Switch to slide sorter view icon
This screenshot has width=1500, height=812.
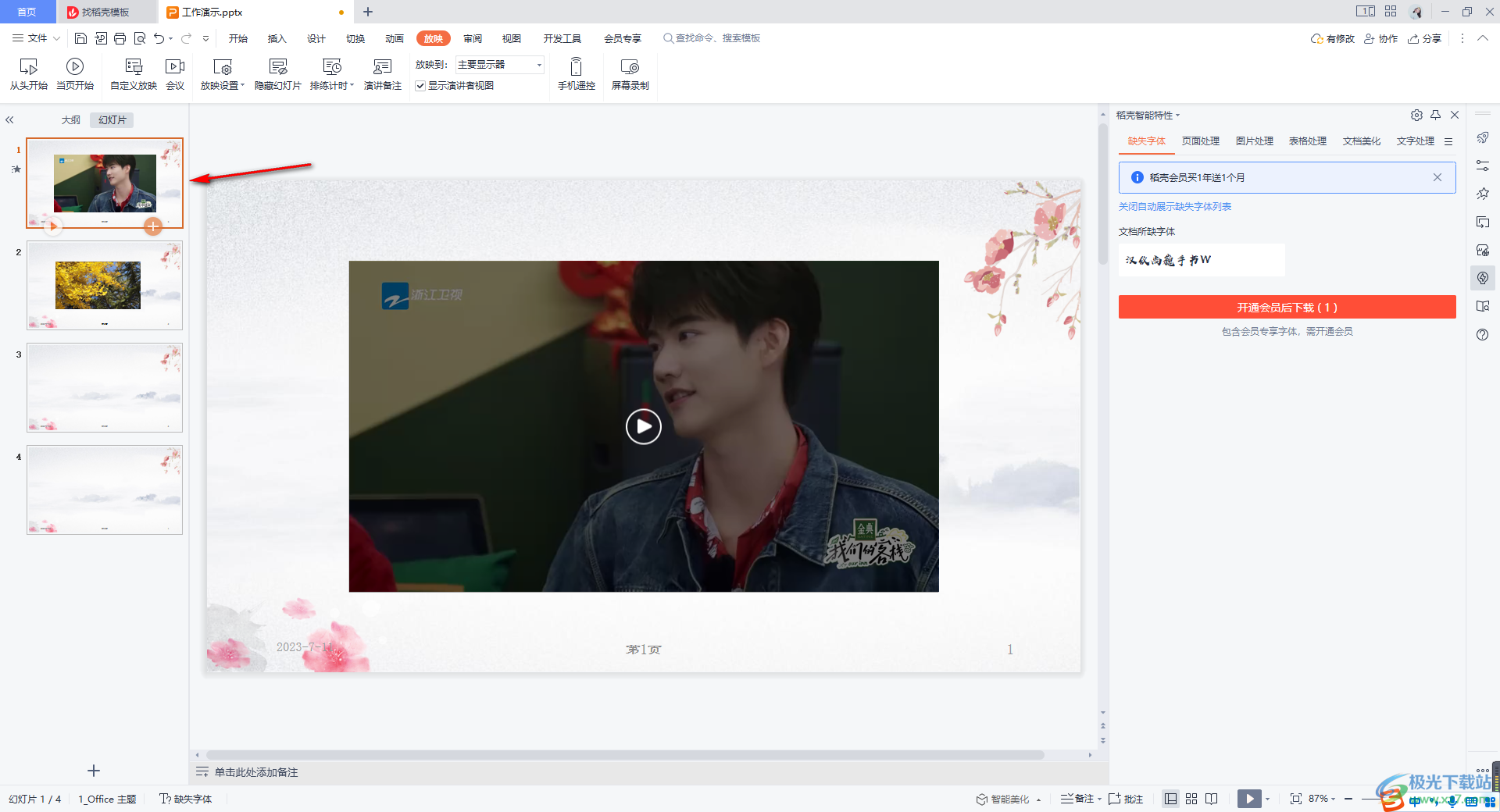[x=1191, y=799]
